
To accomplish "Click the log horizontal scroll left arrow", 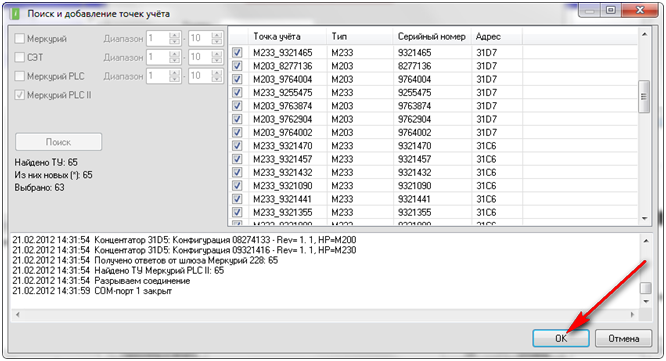I will pyautogui.click(x=17, y=315).
